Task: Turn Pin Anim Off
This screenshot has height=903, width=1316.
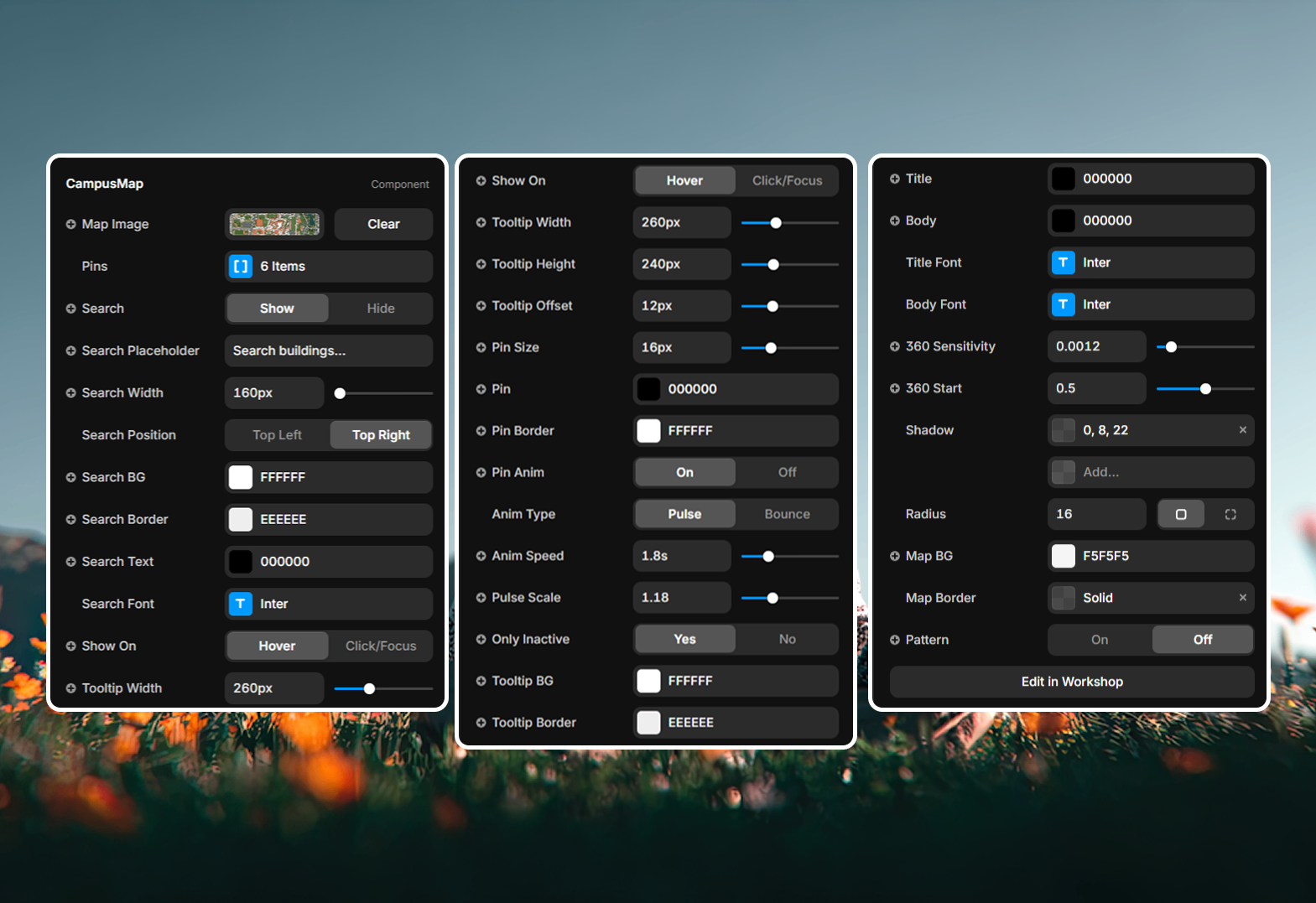Action: (x=787, y=472)
